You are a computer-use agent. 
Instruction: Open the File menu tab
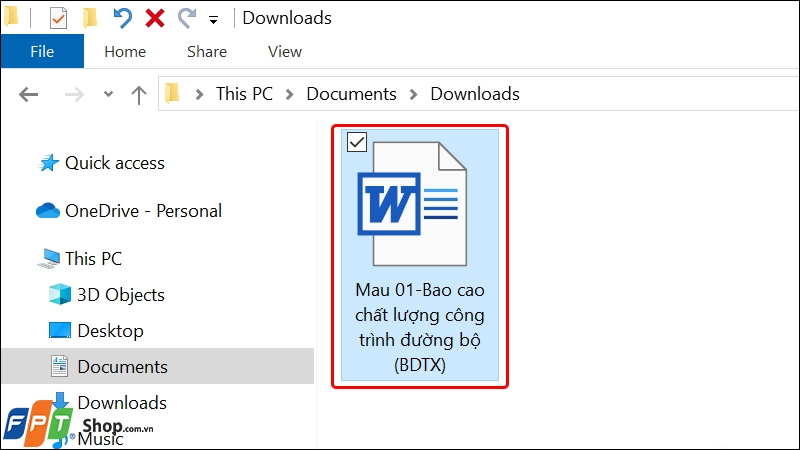pyautogui.click(x=42, y=52)
